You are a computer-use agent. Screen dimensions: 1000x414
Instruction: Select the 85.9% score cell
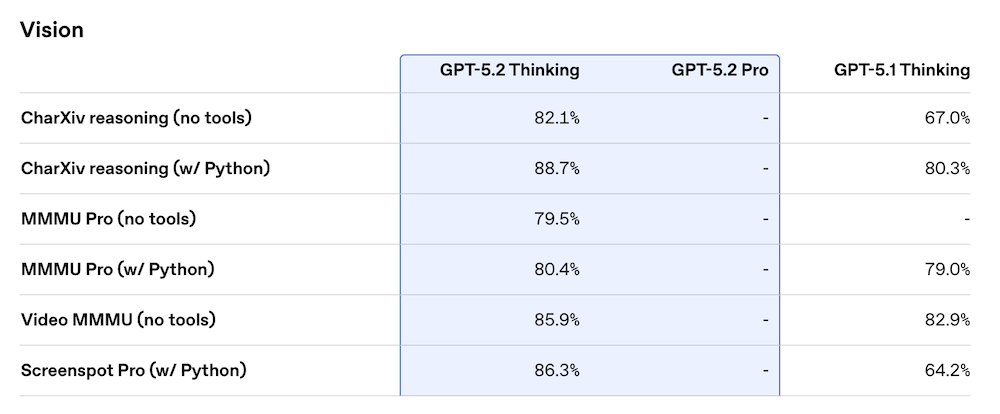coord(557,320)
